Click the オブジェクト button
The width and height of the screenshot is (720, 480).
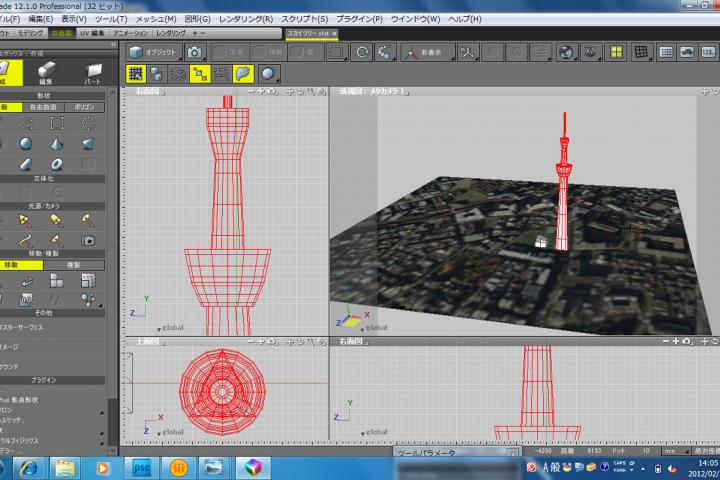point(153,52)
